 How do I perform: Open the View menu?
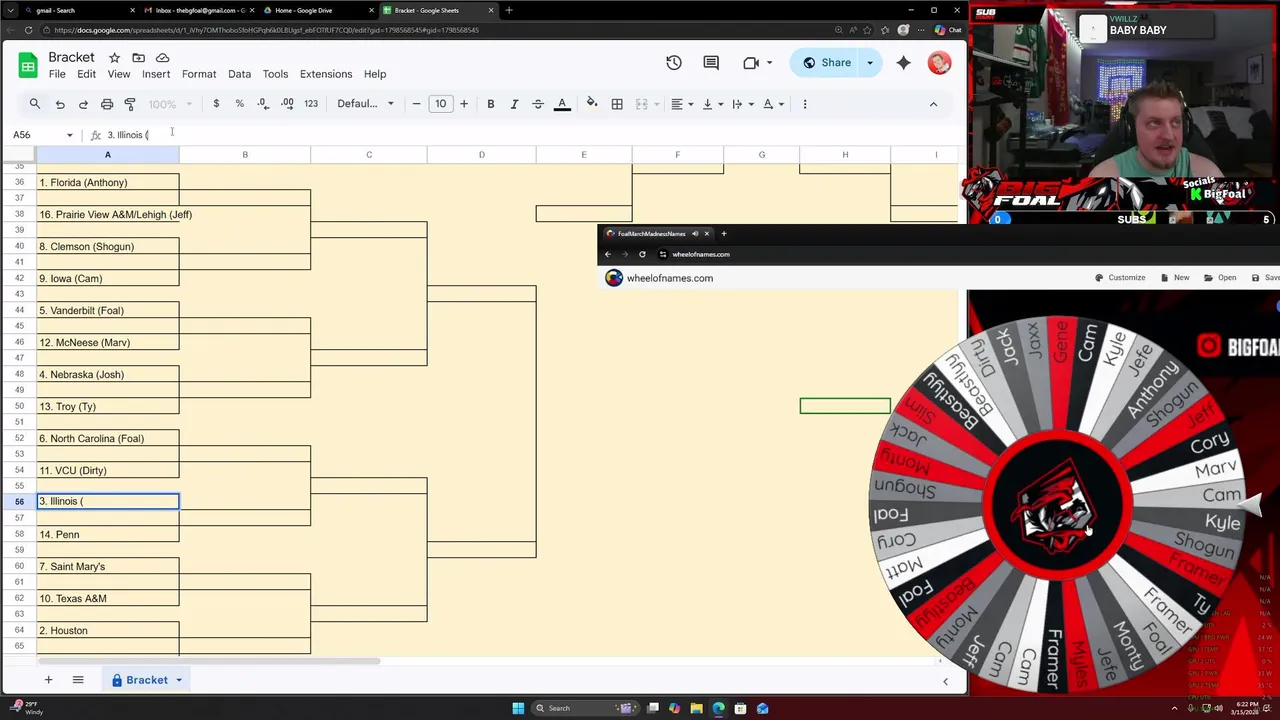pyautogui.click(x=119, y=74)
